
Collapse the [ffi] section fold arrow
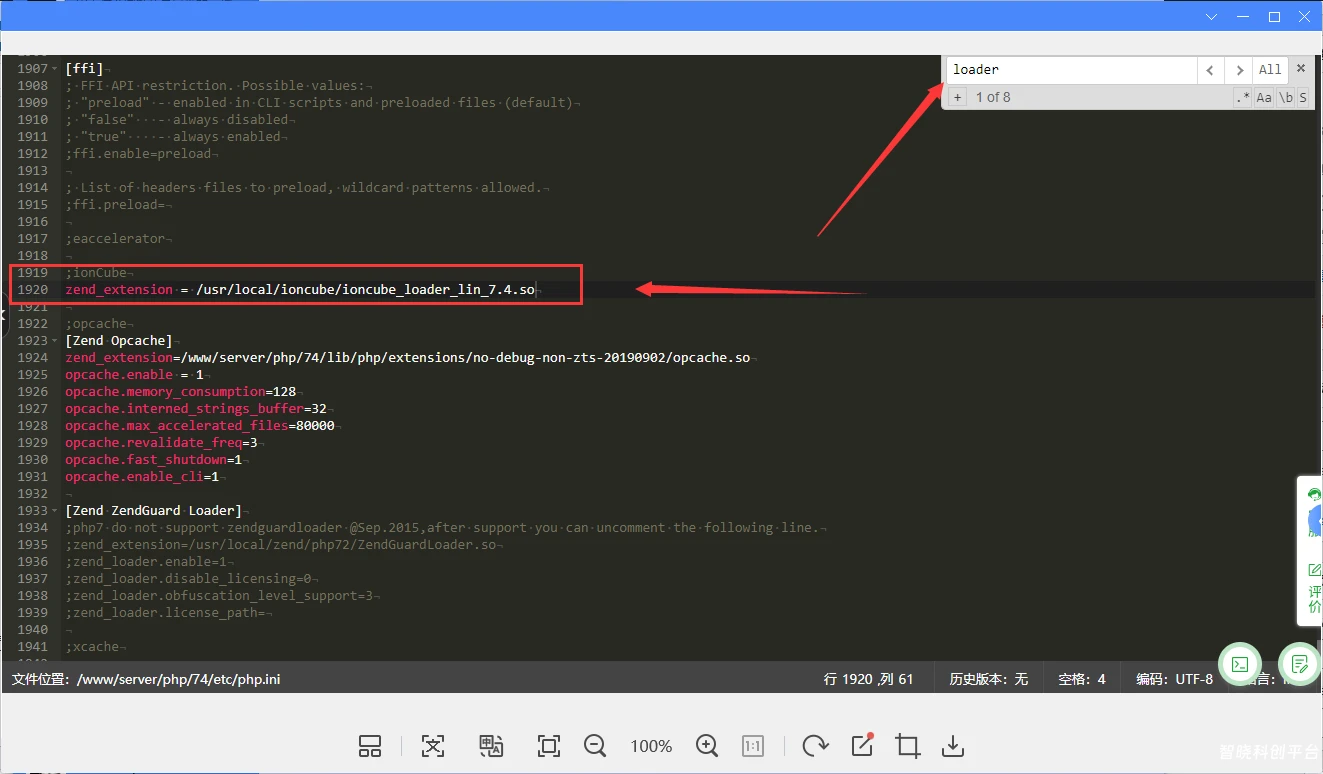coord(56,69)
